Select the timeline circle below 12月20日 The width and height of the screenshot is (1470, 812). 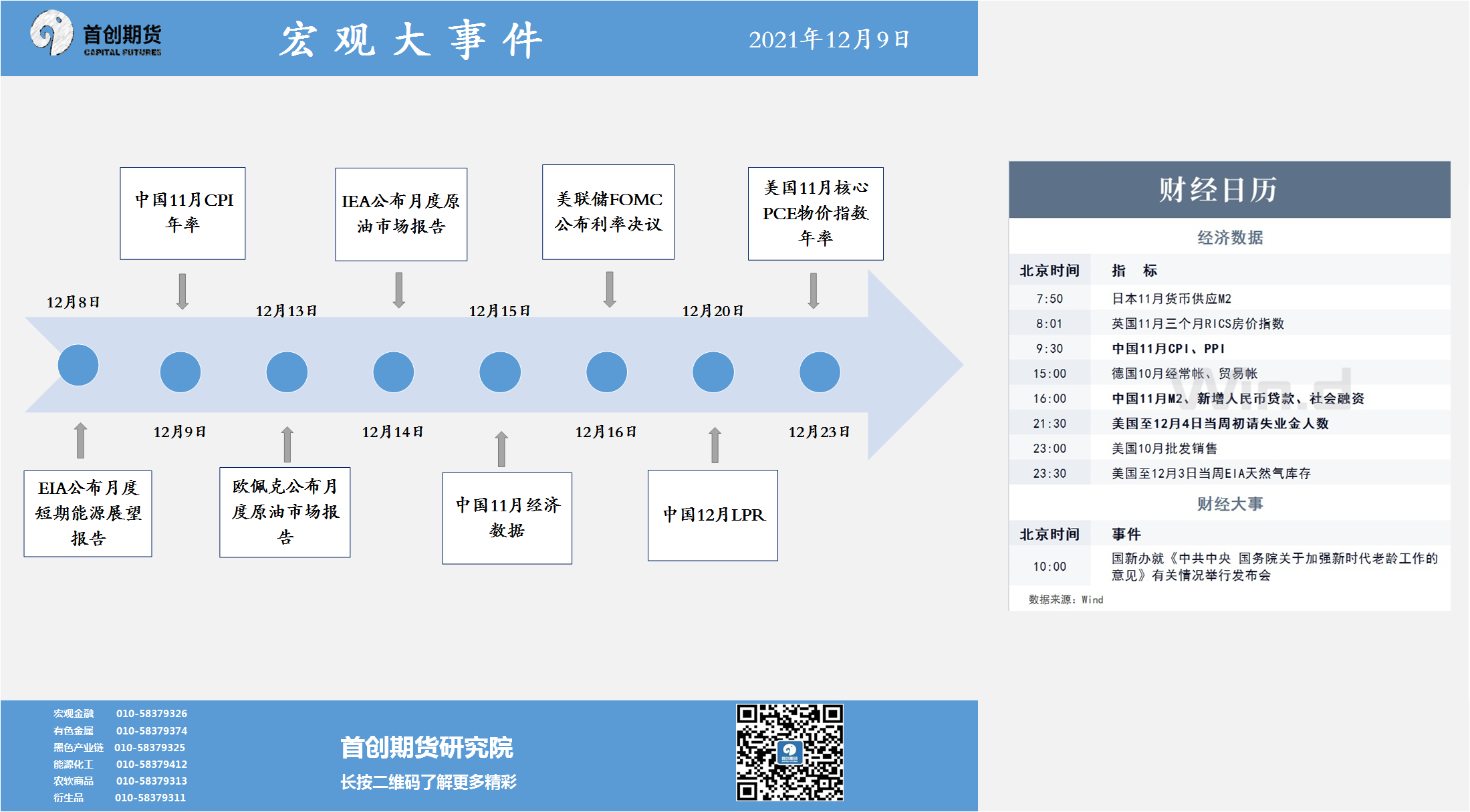click(713, 372)
